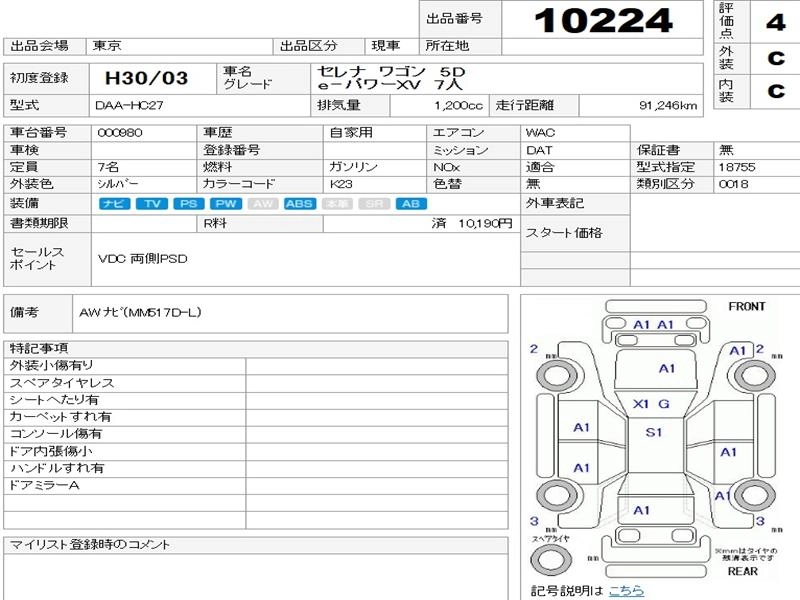Select the blue AB airbag badge
800x600 pixels.
411,204
